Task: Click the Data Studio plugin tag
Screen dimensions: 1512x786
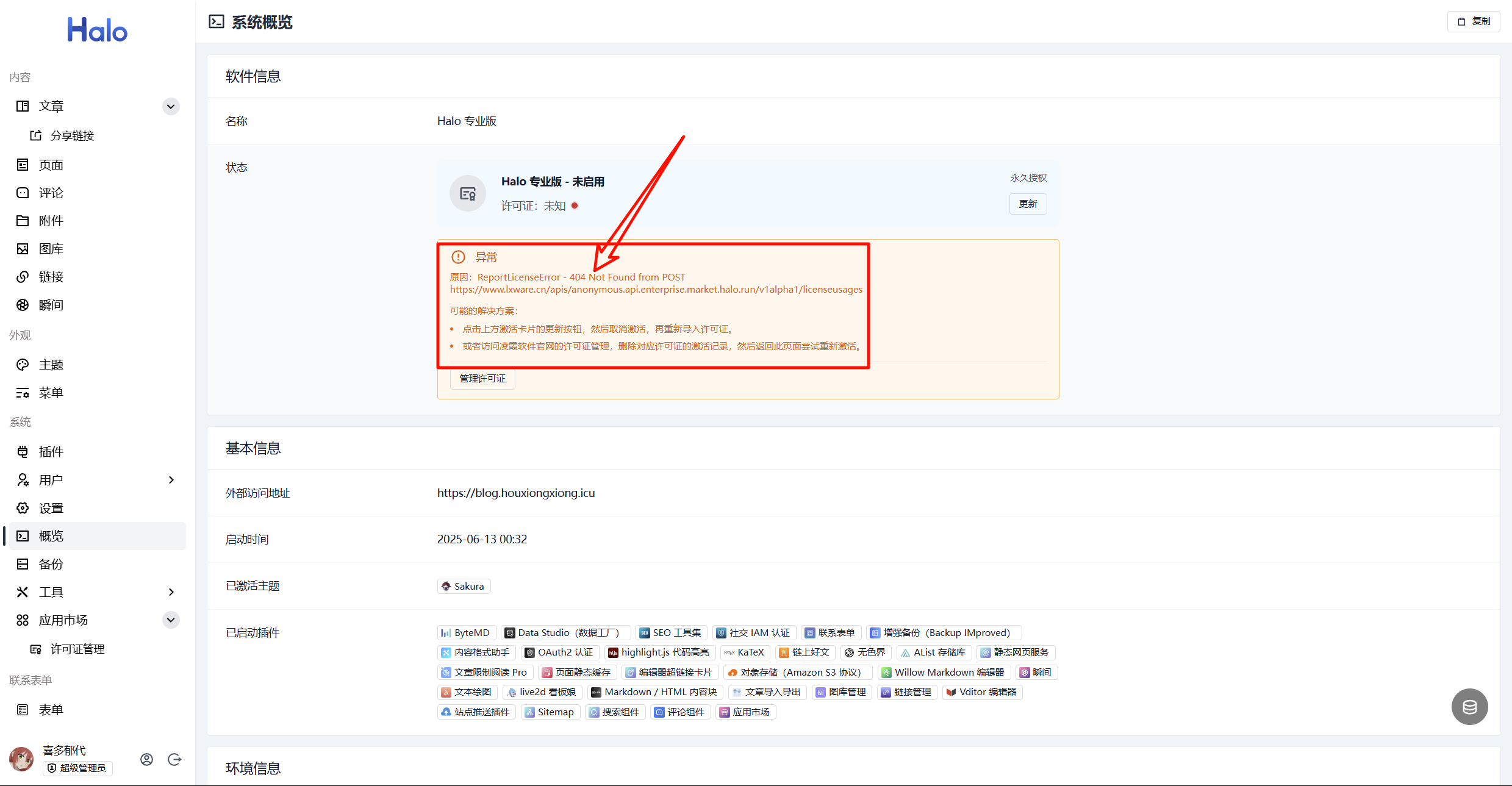Action: tap(565, 633)
